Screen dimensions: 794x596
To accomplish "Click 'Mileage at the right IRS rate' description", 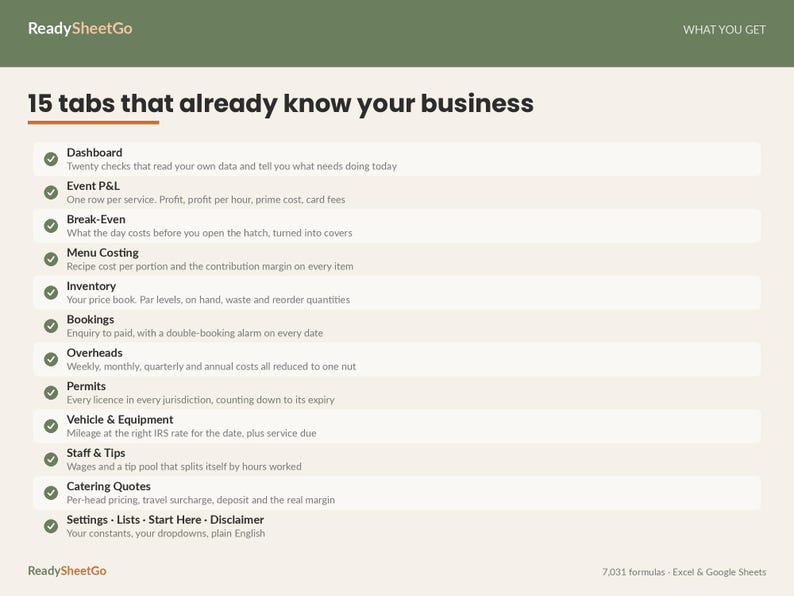I will [191, 433].
